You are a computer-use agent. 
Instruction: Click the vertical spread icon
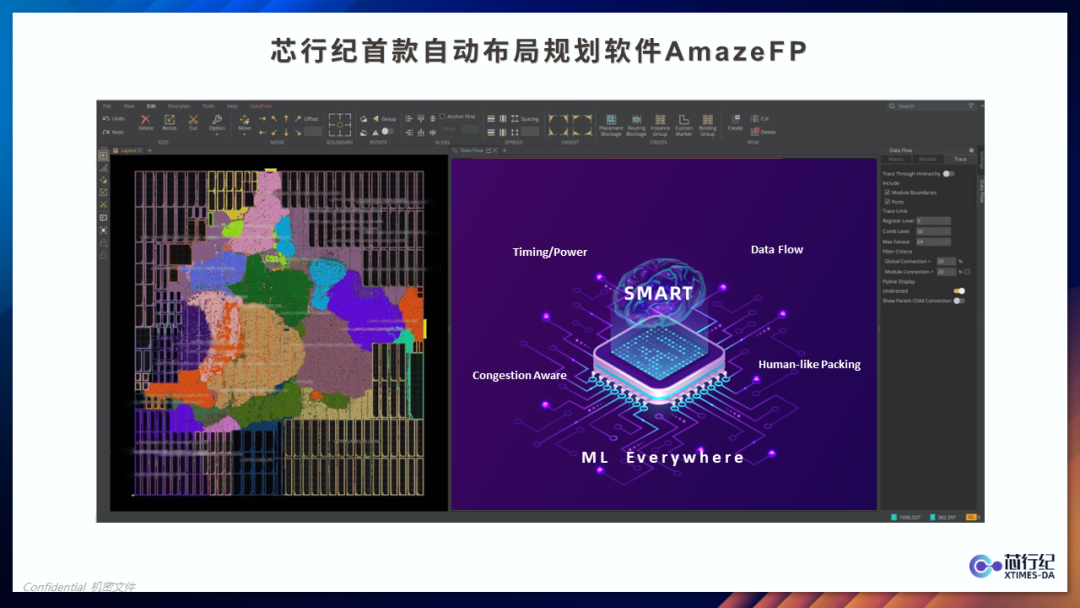click(503, 118)
